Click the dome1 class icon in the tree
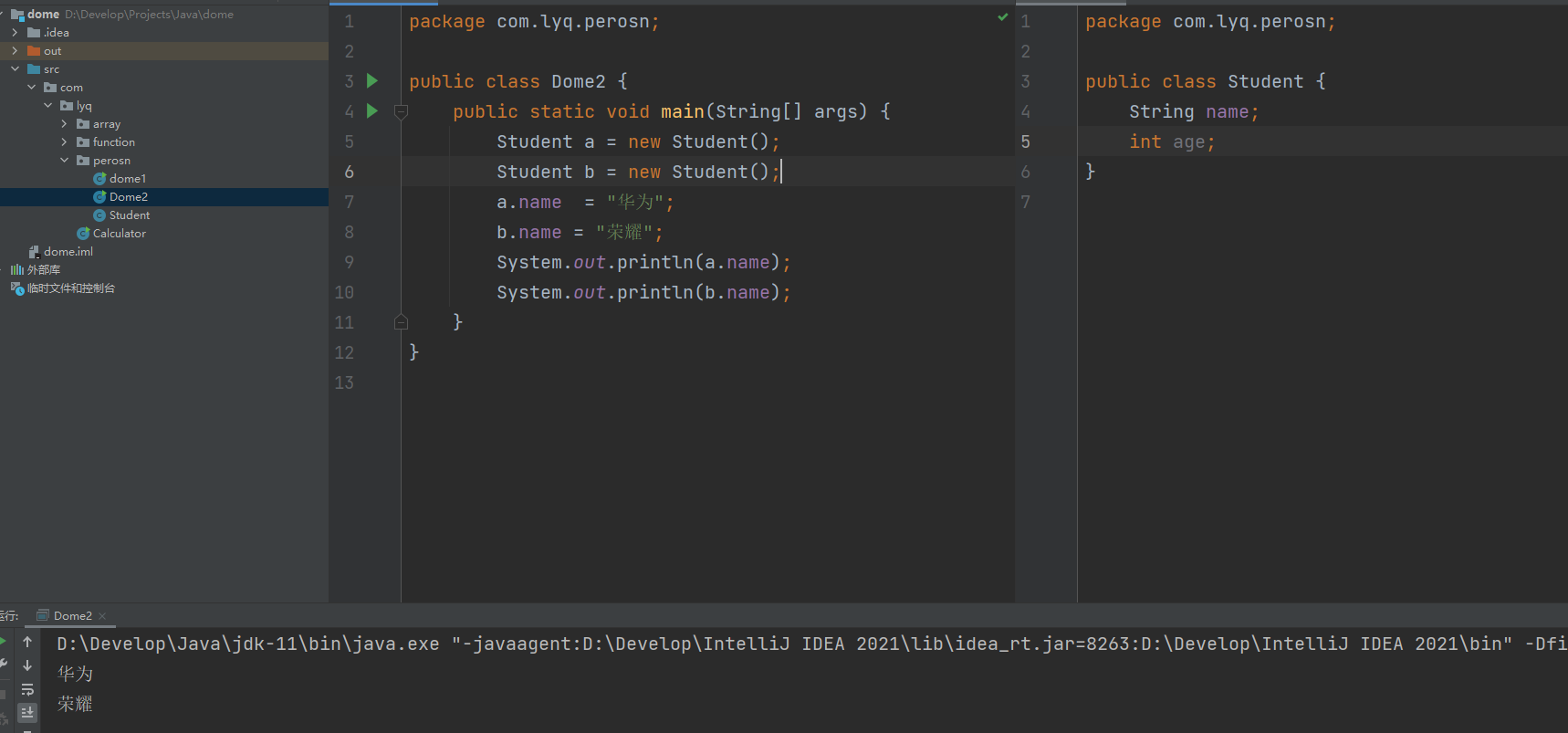 coord(100,179)
